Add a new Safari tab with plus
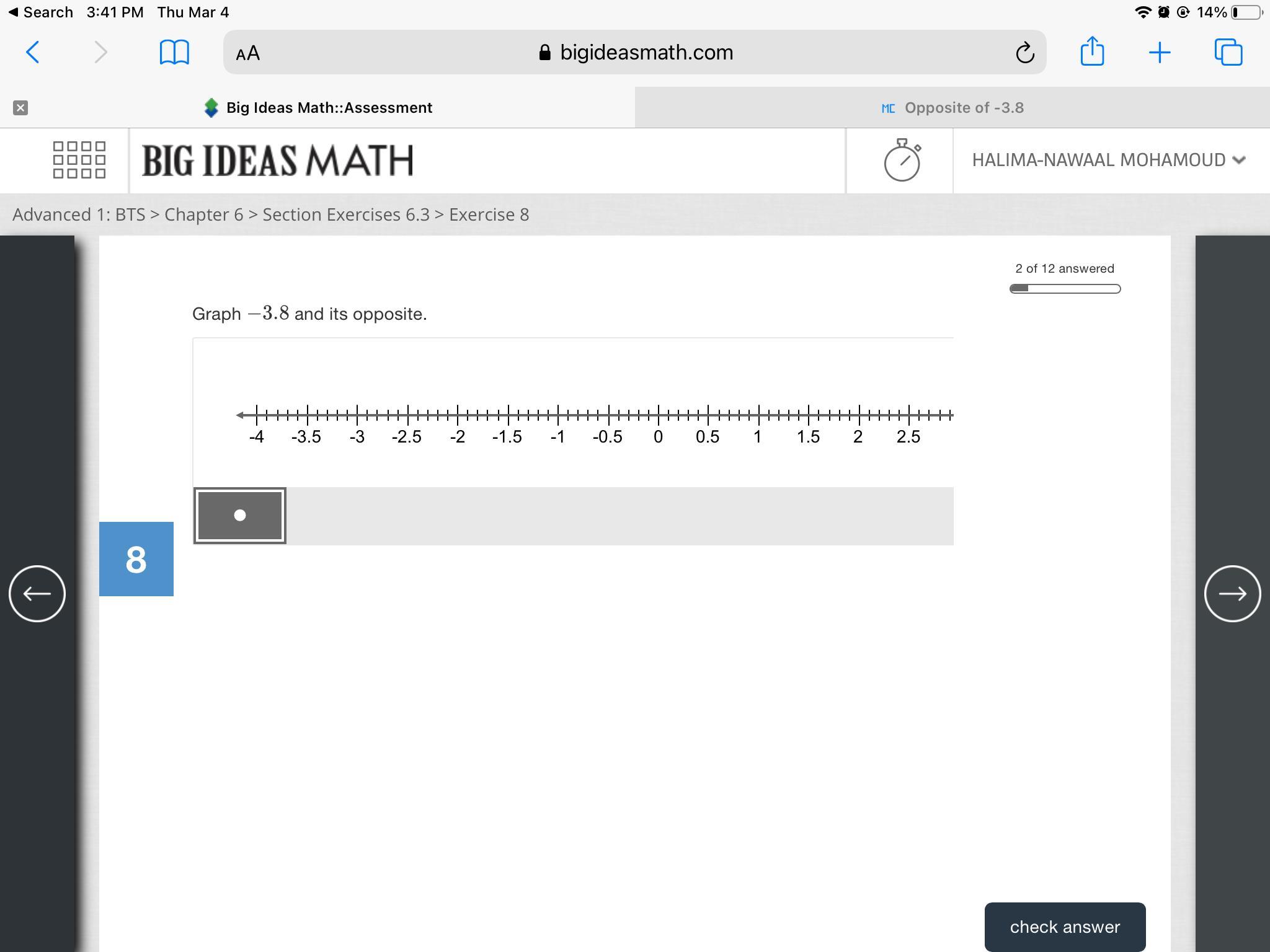The width and height of the screenshot is (1270, 952). tap(1159, 53)
